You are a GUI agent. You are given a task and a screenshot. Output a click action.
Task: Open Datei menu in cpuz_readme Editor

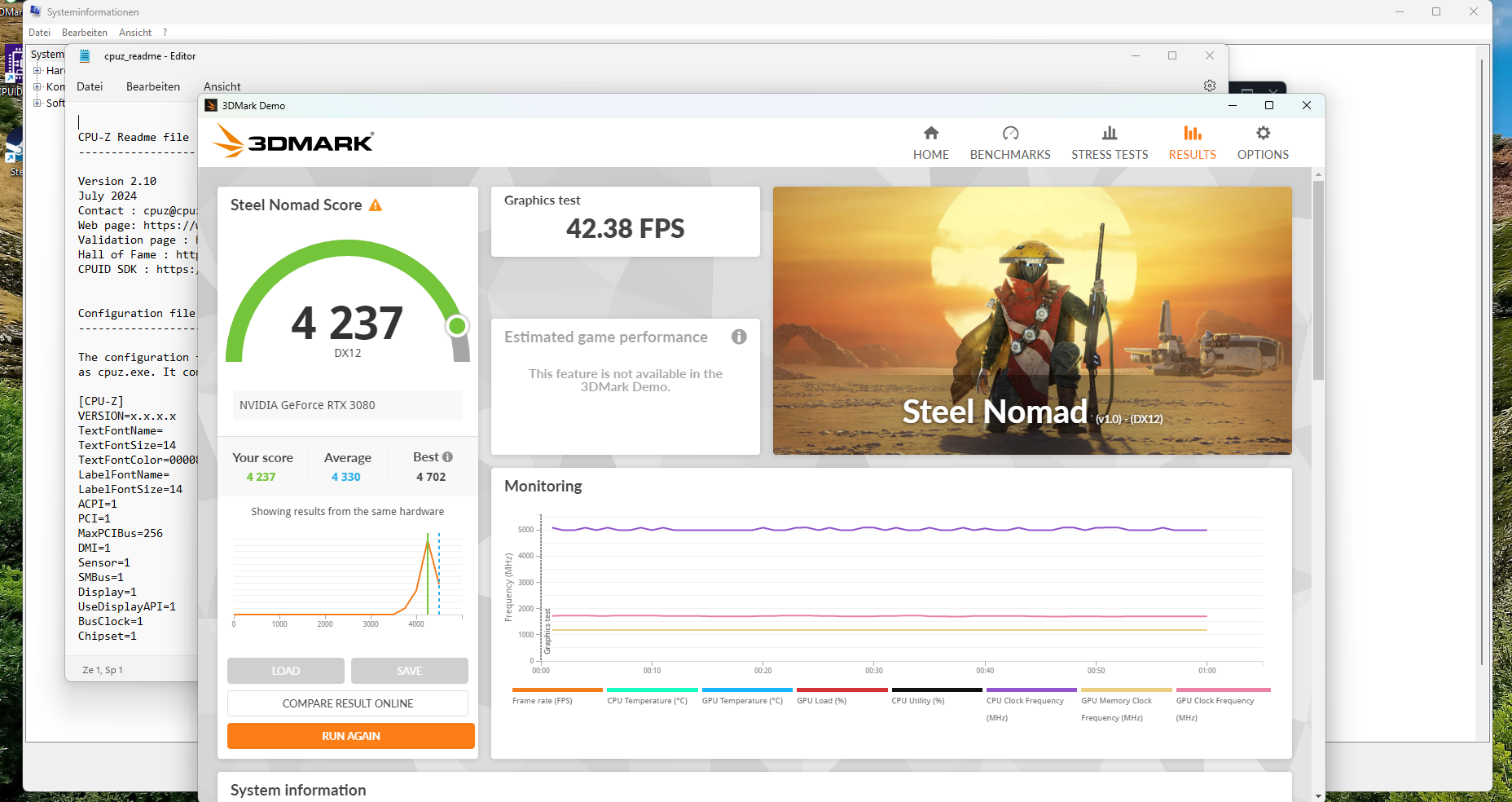tap(90, 86)
